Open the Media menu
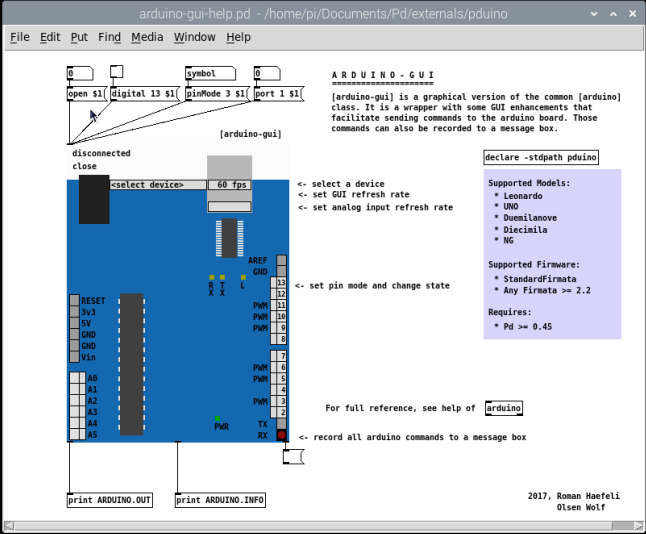 pos(147,37)
